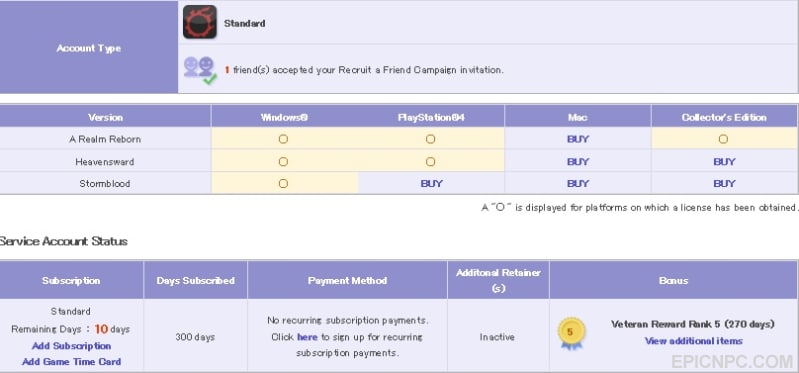Image resolution: width=799 pixels, height=373 pixels.
Task: Buy Stormblood for PlayStation 4
Action: [x=432, y=183]
